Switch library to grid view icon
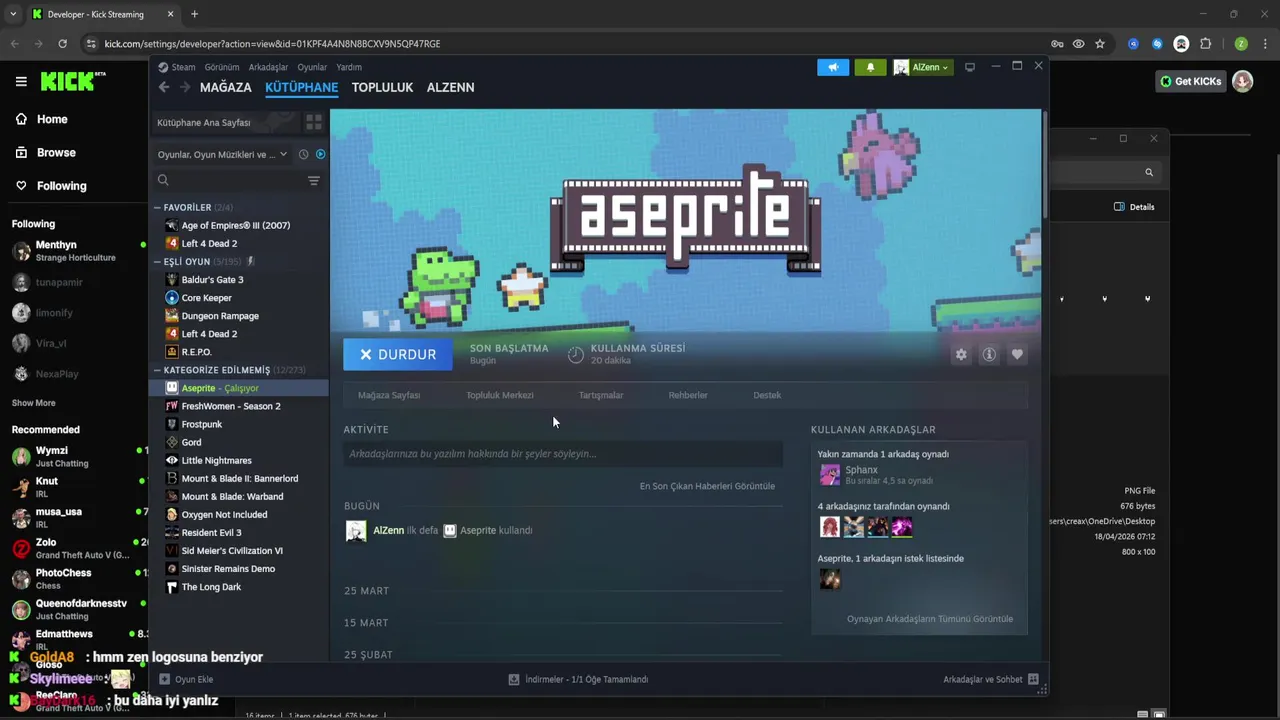The width and height of the screenshot is (1280, 720). 314,122
